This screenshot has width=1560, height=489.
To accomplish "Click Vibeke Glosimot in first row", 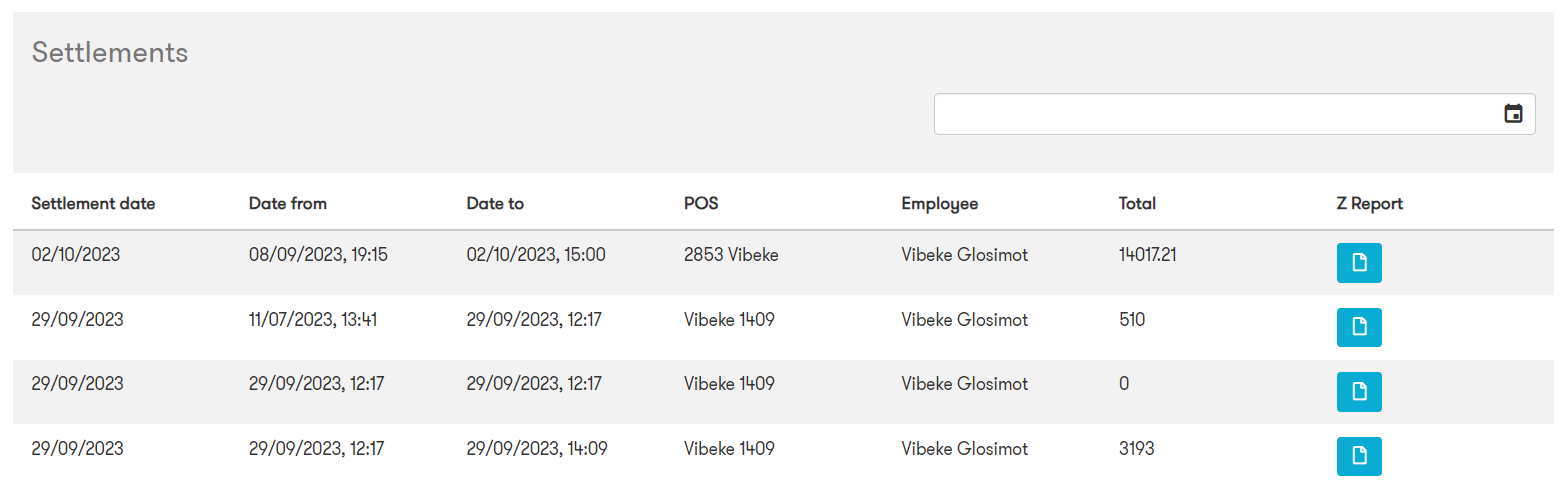I will (x=964, y=255).
